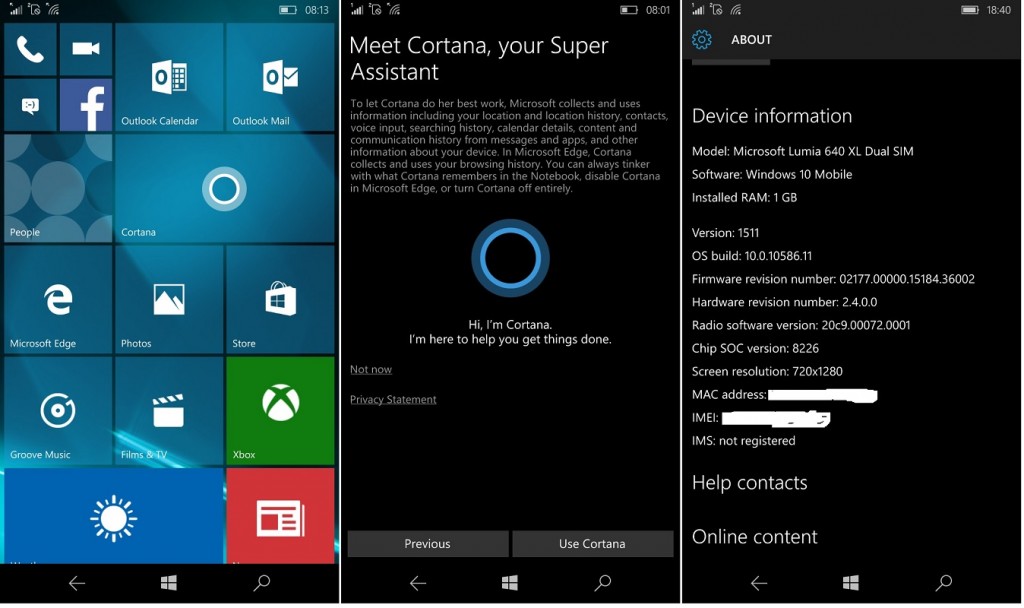Screen dimensions: 1024x608
Task: Select the Radio software version line
Action: tap(801, 325)
